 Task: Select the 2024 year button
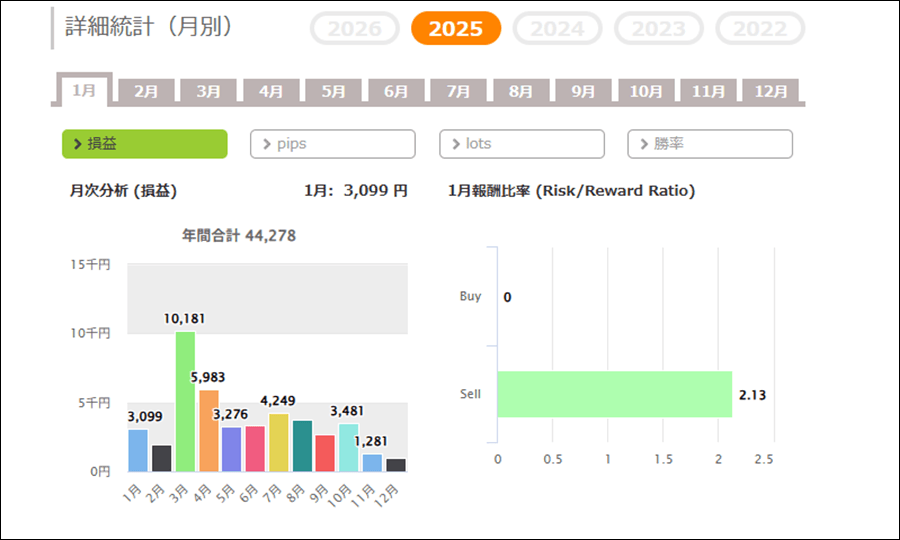[x=557, y=29]
